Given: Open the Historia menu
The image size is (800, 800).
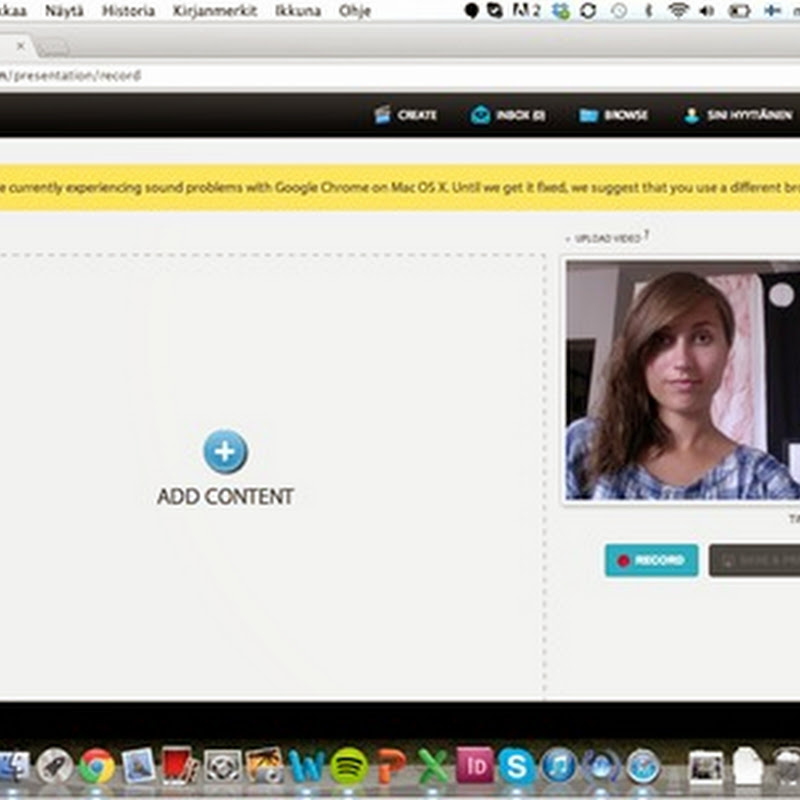Looking at the screenshot, I should 128,11.
